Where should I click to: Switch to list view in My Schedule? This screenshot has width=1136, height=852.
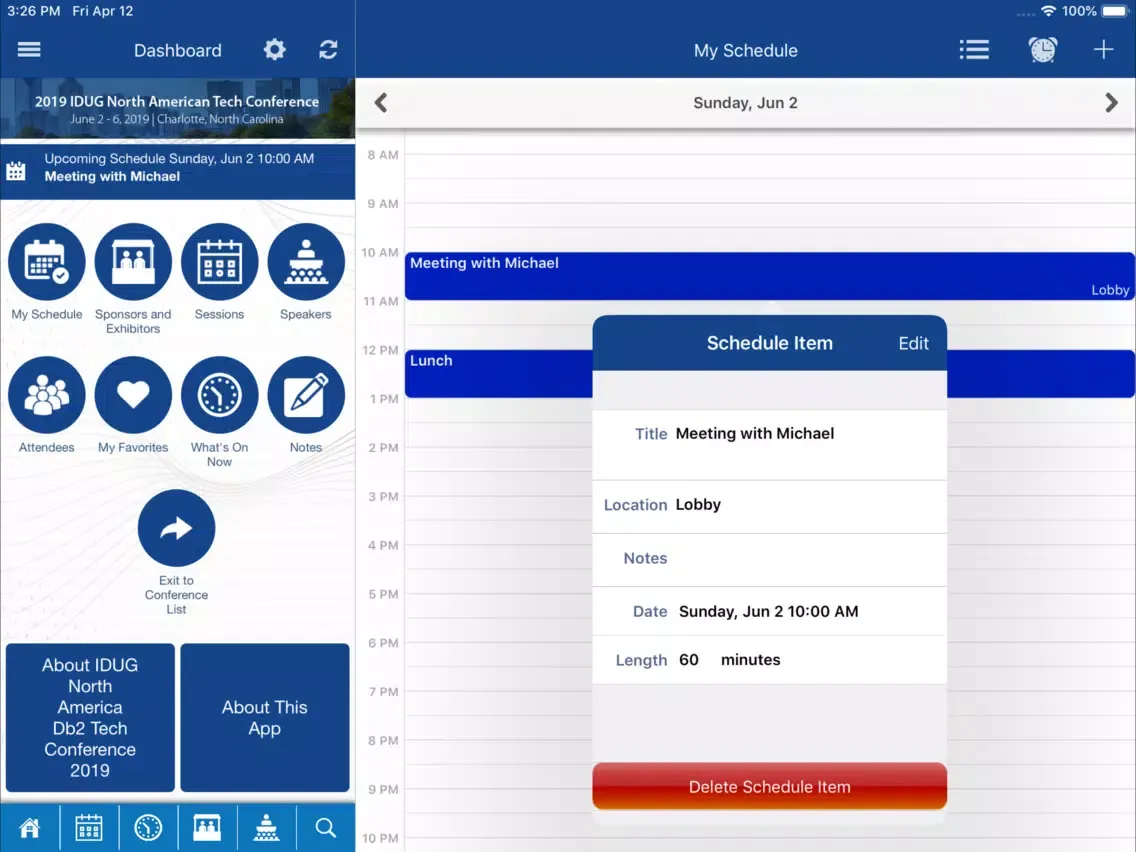click(974, 49)
